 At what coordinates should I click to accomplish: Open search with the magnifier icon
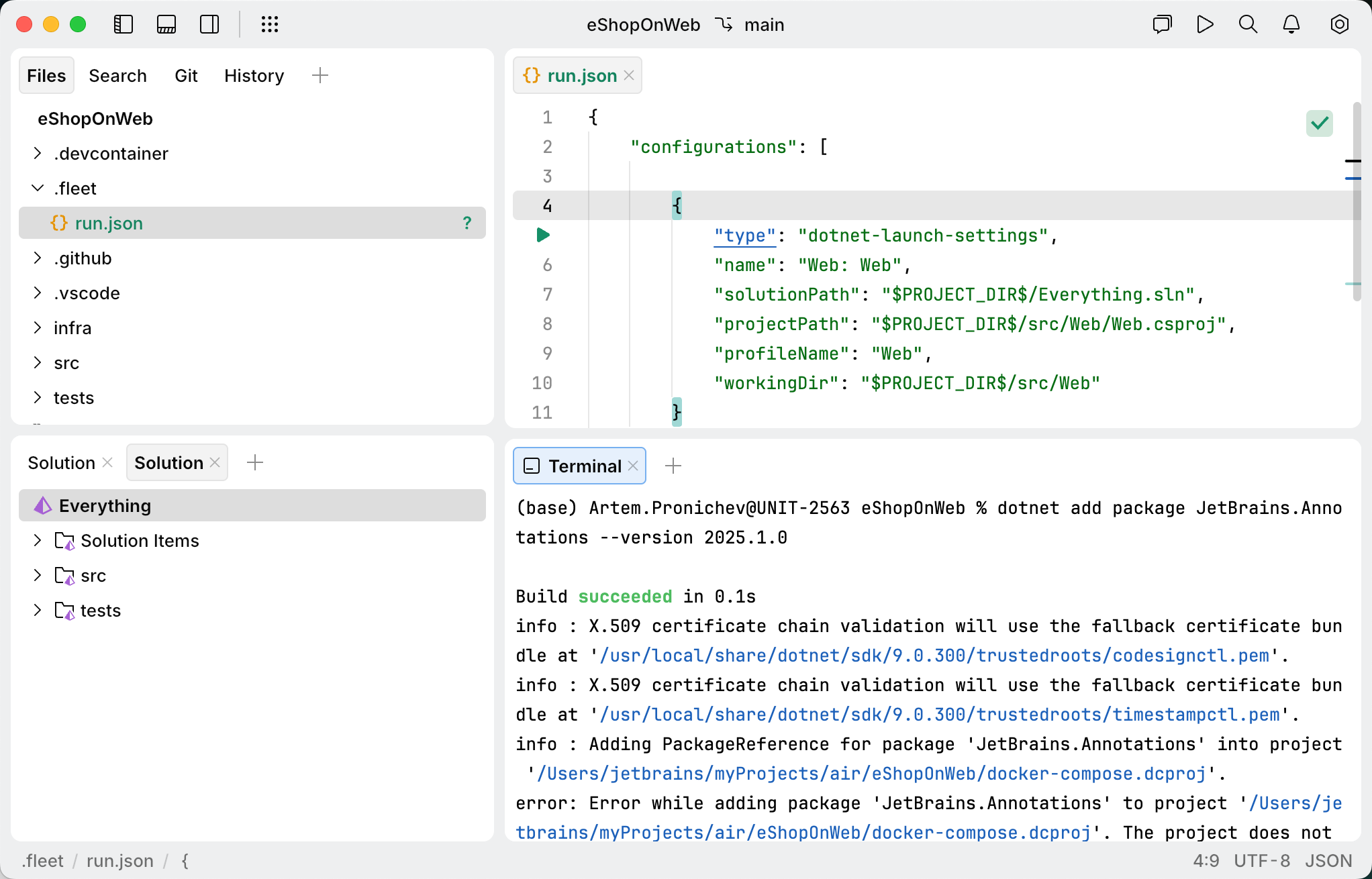pos(1248,24)
